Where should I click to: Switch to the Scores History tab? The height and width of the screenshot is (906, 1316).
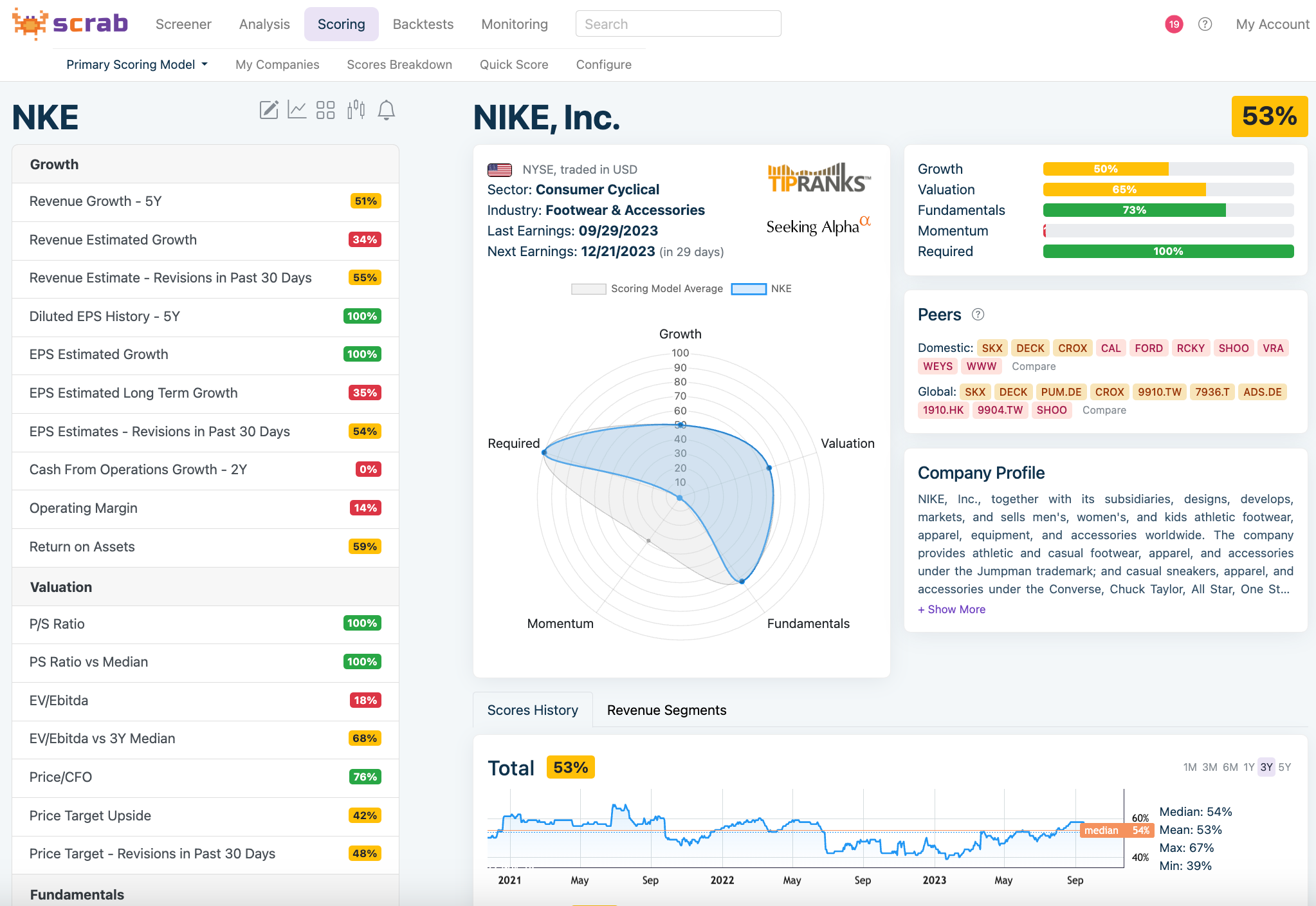[x=533, y=710]
